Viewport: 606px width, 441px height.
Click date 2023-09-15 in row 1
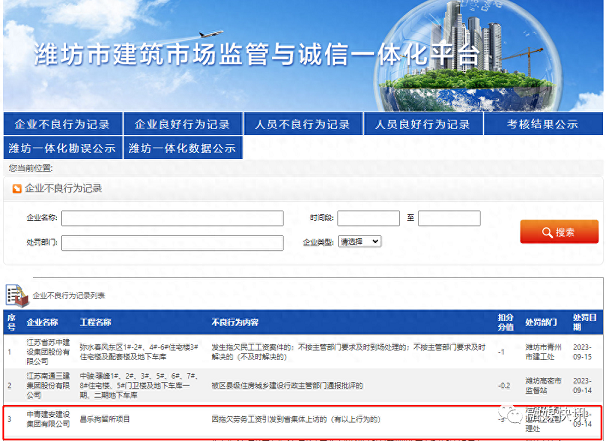582,352
